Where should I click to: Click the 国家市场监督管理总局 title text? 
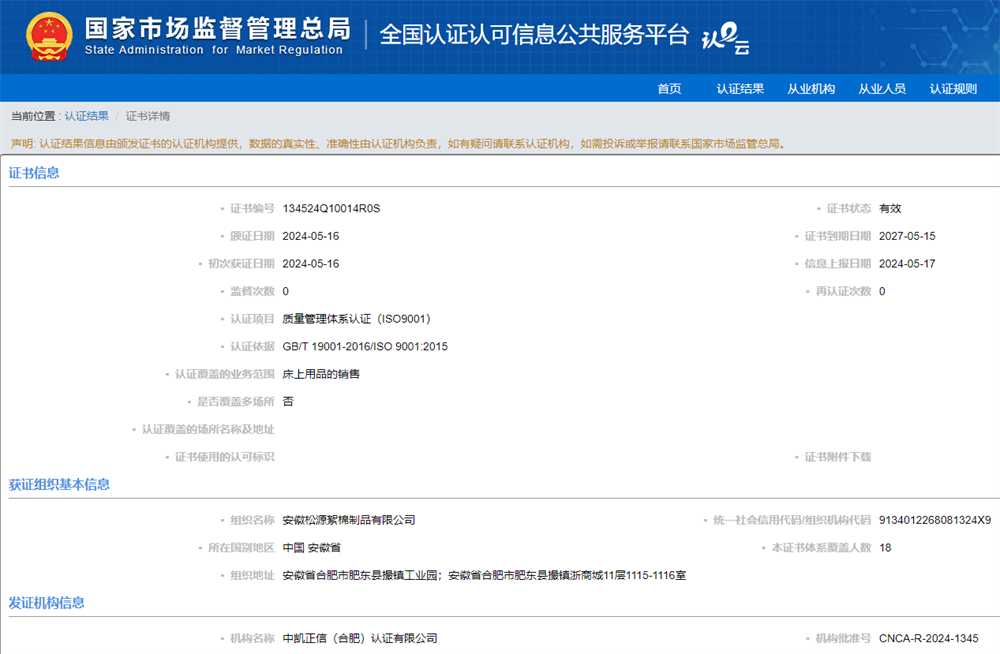click(x=217, y=28)
